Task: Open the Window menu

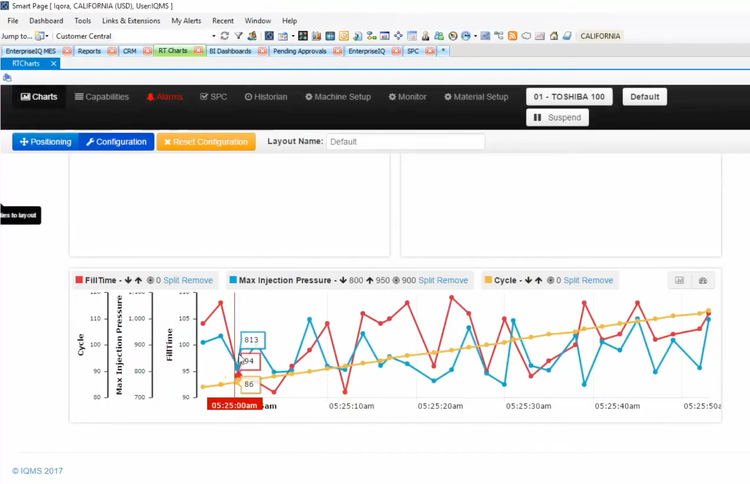Action: coord(258,21)
